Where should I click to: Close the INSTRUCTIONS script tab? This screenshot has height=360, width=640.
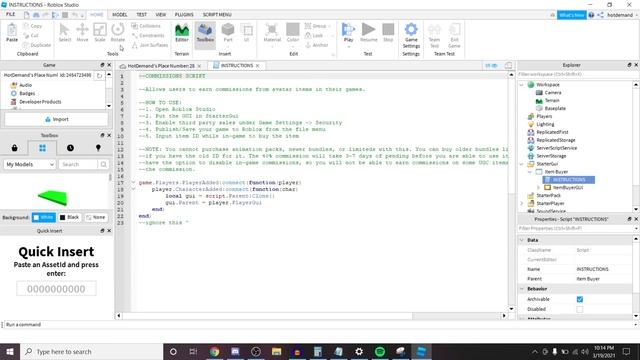click(258, 66)
